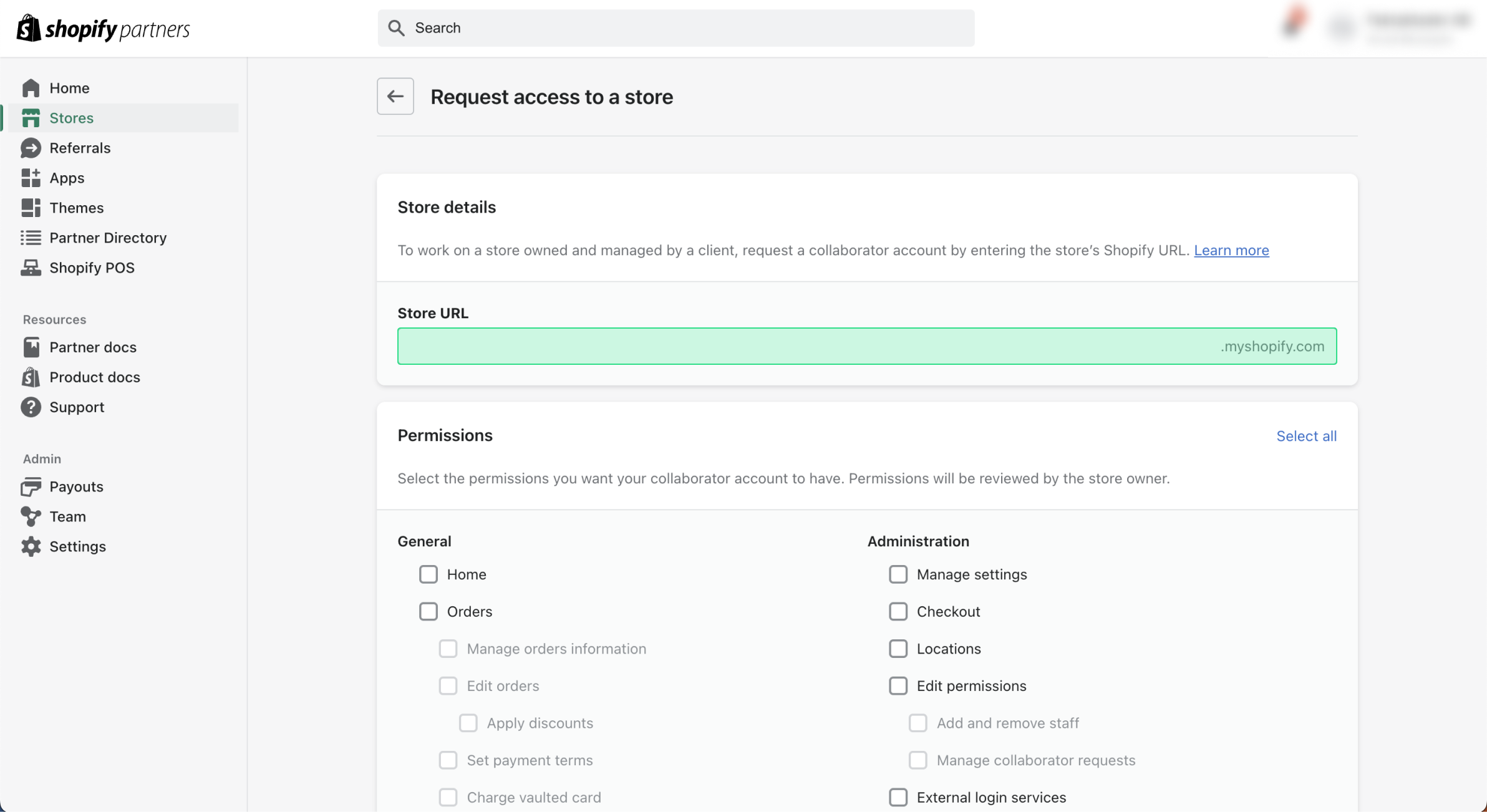Click the Shopify Partners logo
Screen dimensions: 1487x812
tap(103, 29)
